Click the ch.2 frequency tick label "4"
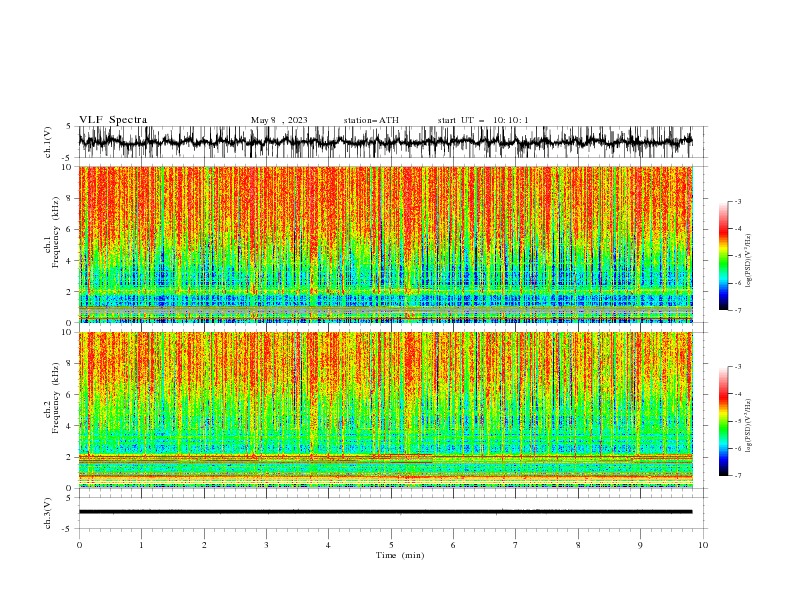 (69, 426)
